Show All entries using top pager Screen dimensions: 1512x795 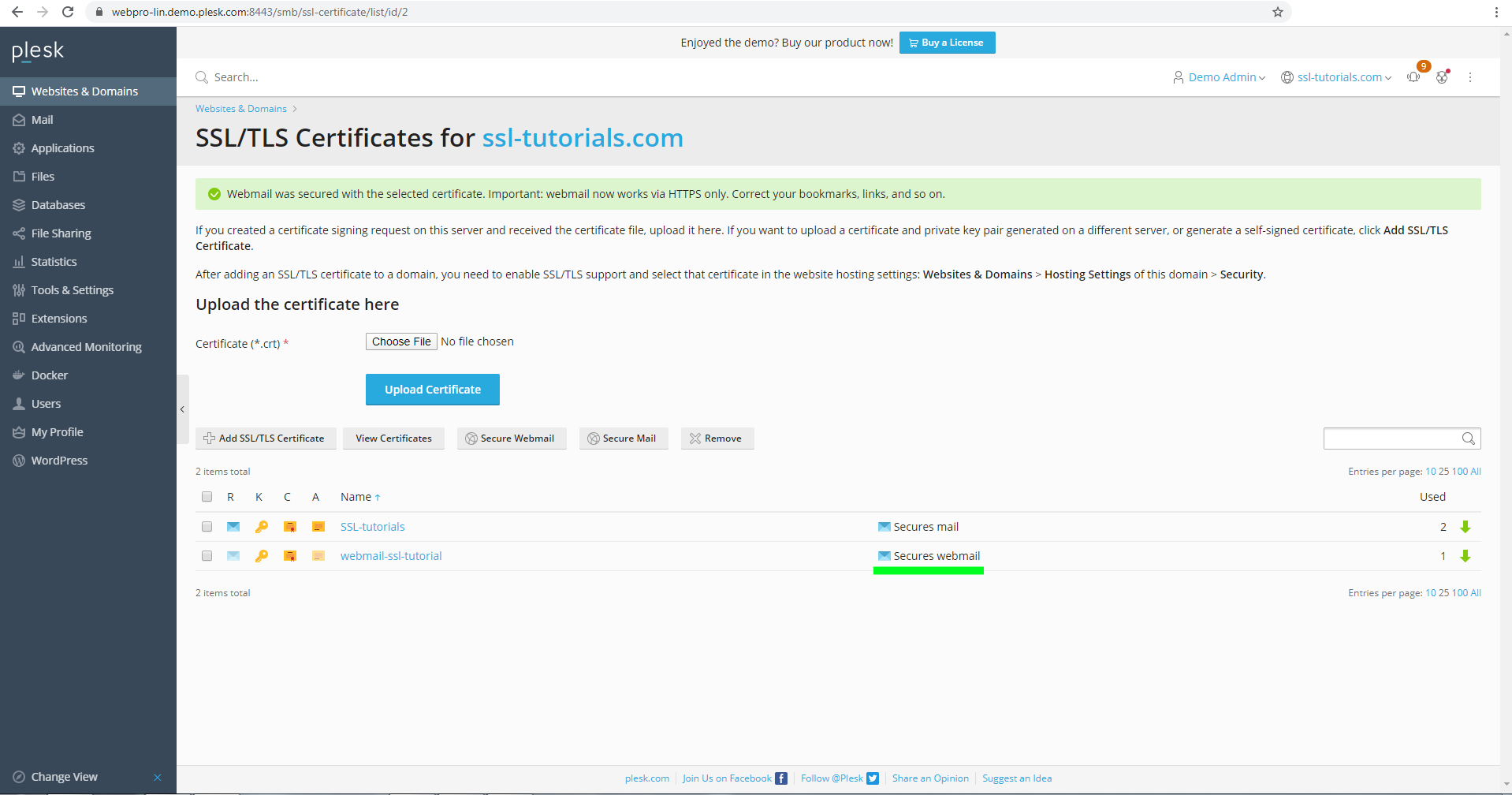click(1476, 472)
